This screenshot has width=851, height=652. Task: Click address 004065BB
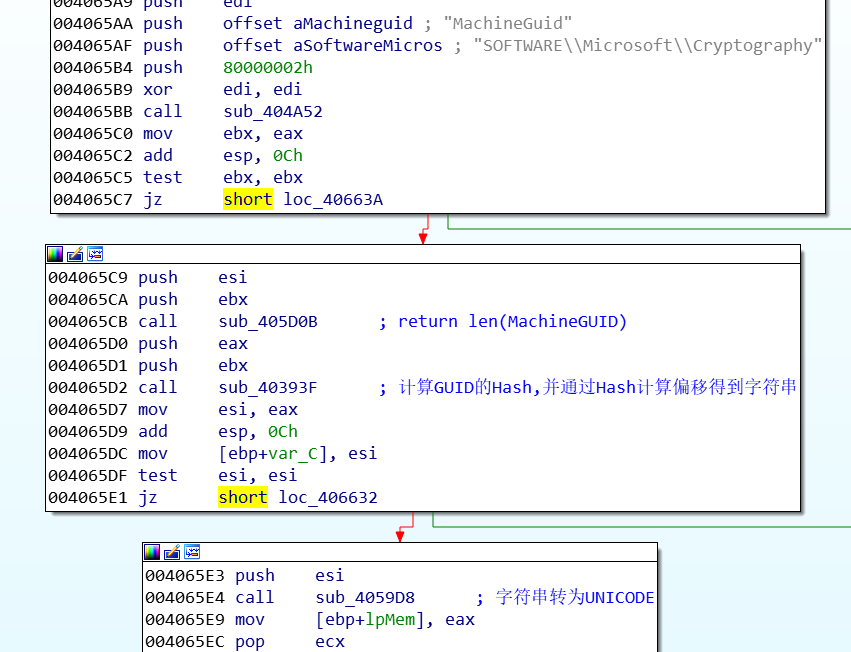(93, 112)
